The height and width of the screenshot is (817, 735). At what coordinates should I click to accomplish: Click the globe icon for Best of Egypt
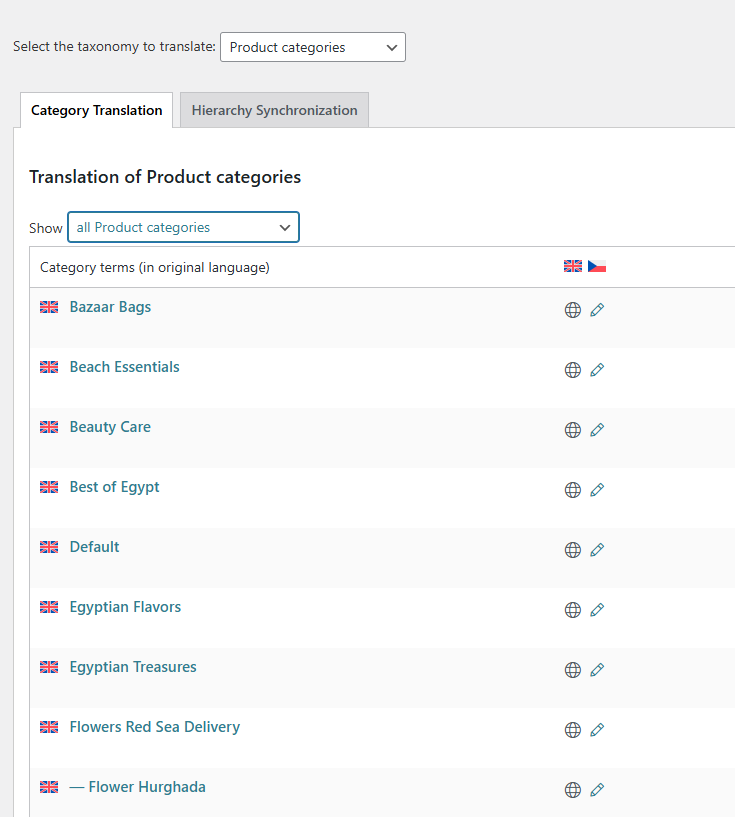[x=573, y=490]
